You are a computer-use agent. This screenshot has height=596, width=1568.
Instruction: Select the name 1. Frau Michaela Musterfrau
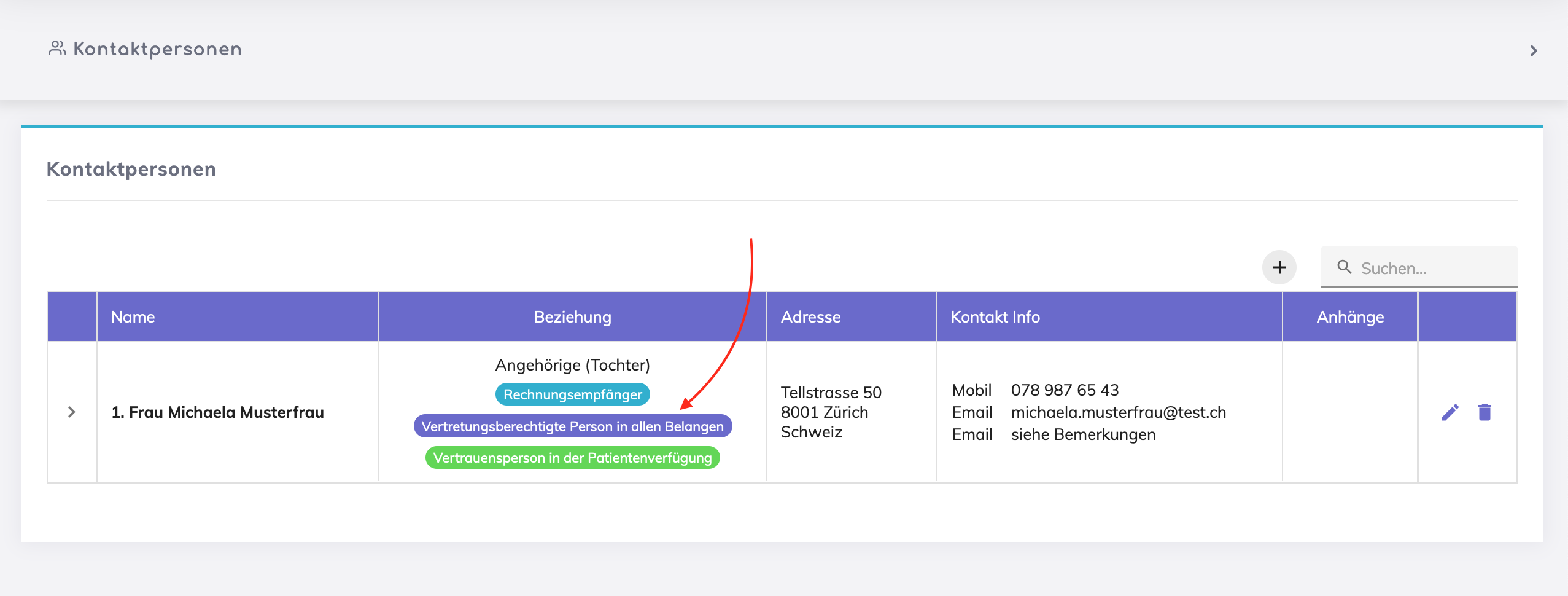click(217, 412)
